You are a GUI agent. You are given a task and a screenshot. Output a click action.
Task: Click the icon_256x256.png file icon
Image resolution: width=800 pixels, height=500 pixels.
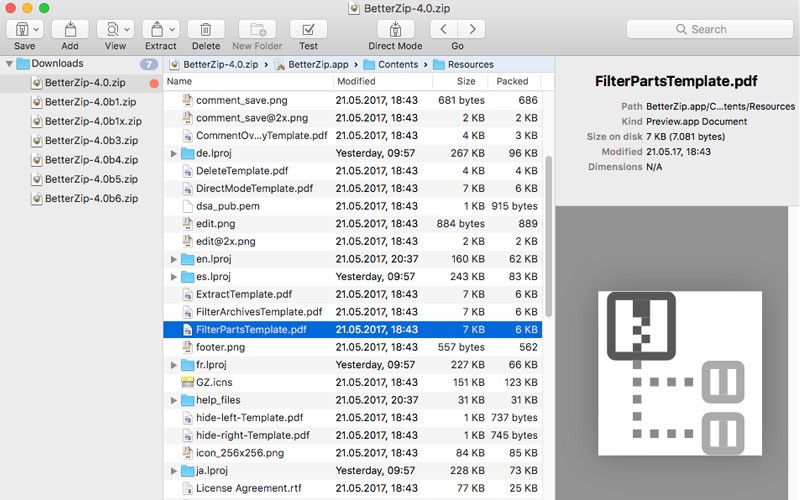[x=187, y=453]
